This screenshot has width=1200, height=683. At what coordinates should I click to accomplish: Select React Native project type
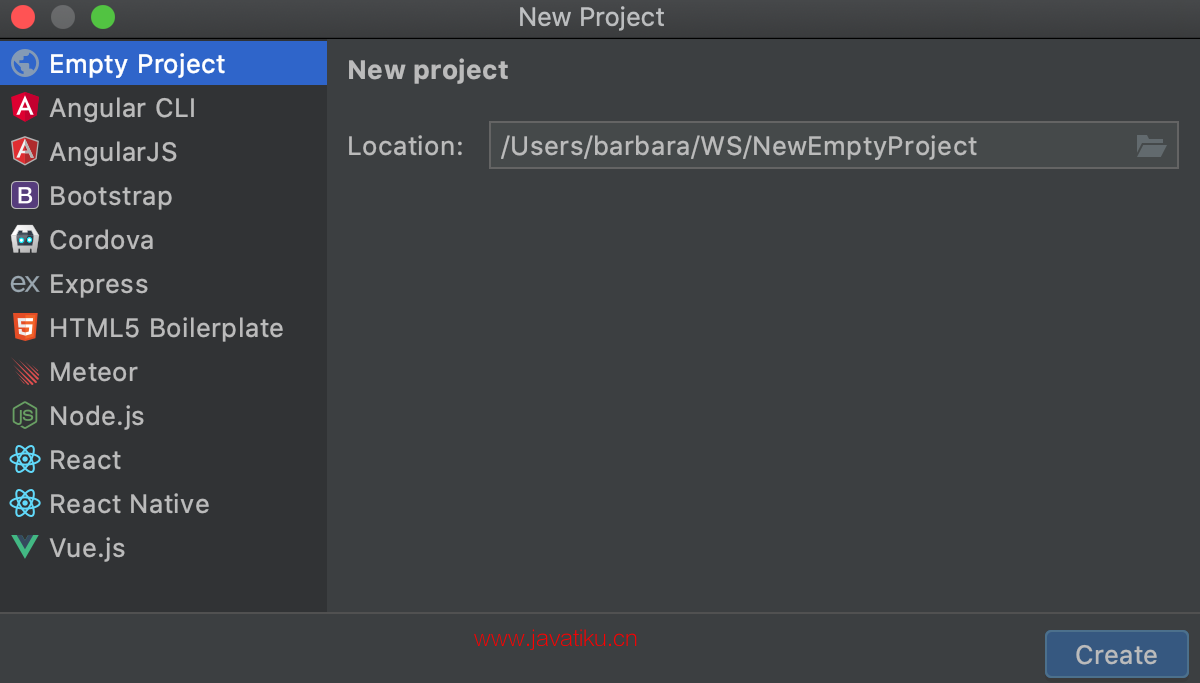pyautogui.click(x=129, y=504)
